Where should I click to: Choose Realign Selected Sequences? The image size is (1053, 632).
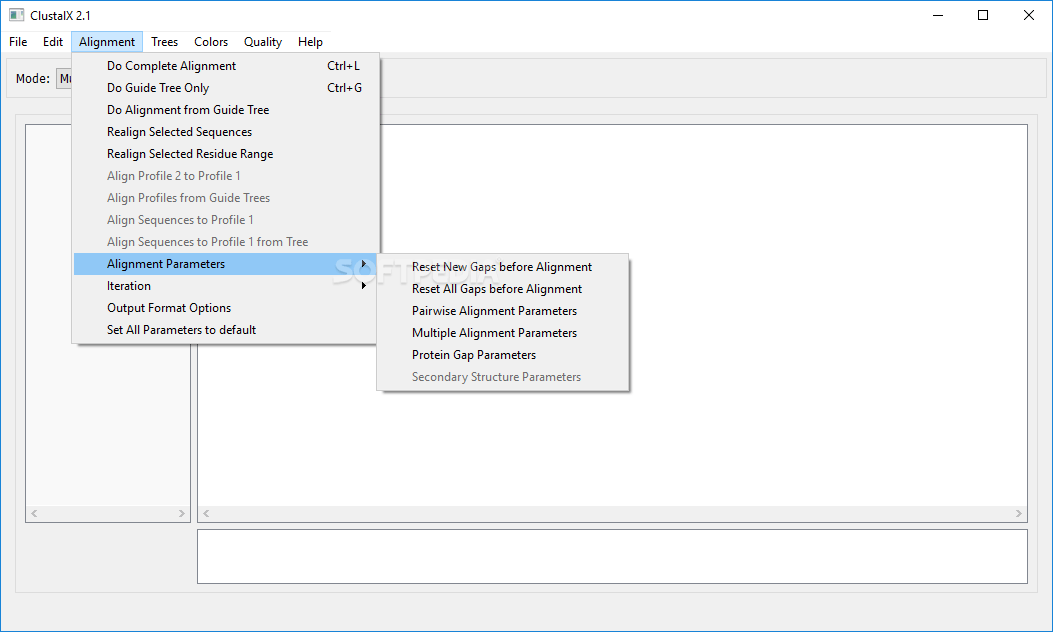tap(226, 132)
